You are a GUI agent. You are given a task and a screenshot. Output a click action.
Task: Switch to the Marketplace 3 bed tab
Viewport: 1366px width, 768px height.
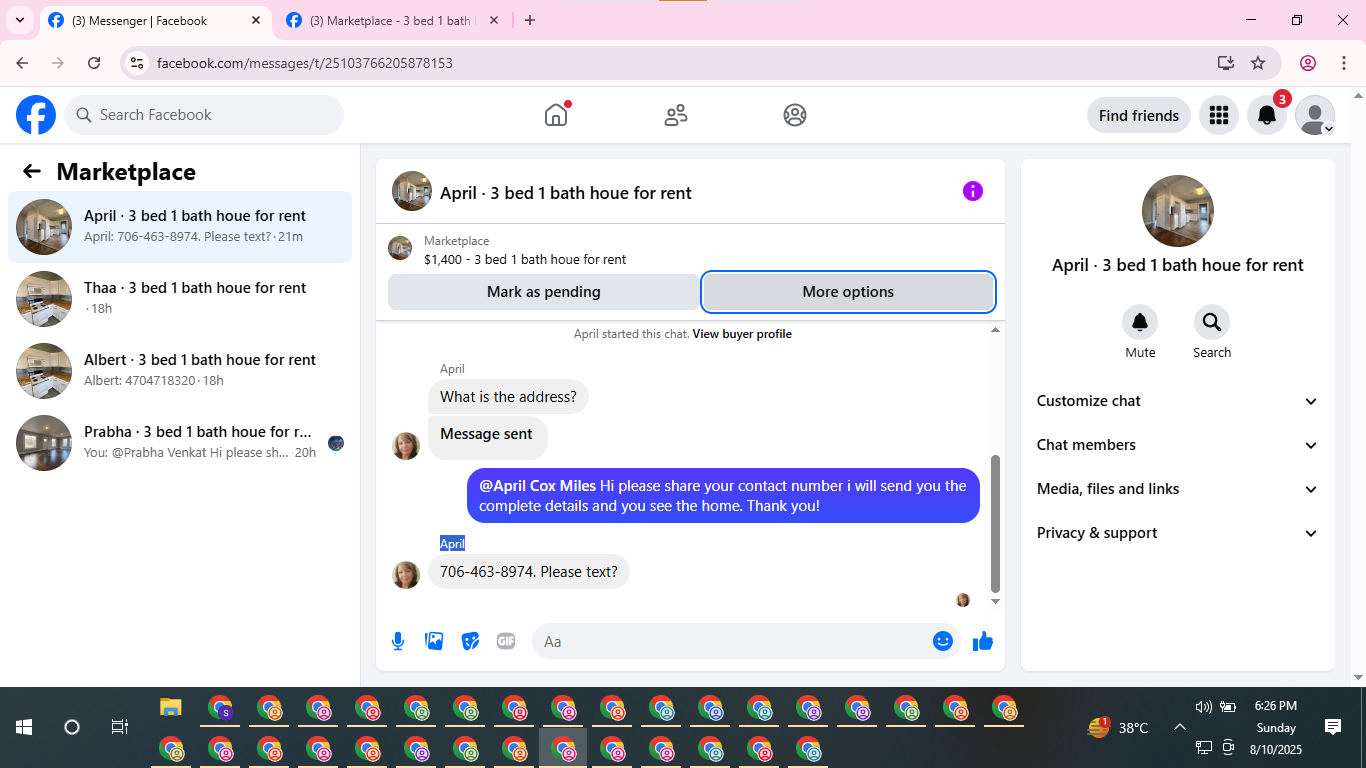[x=390, y=20]
